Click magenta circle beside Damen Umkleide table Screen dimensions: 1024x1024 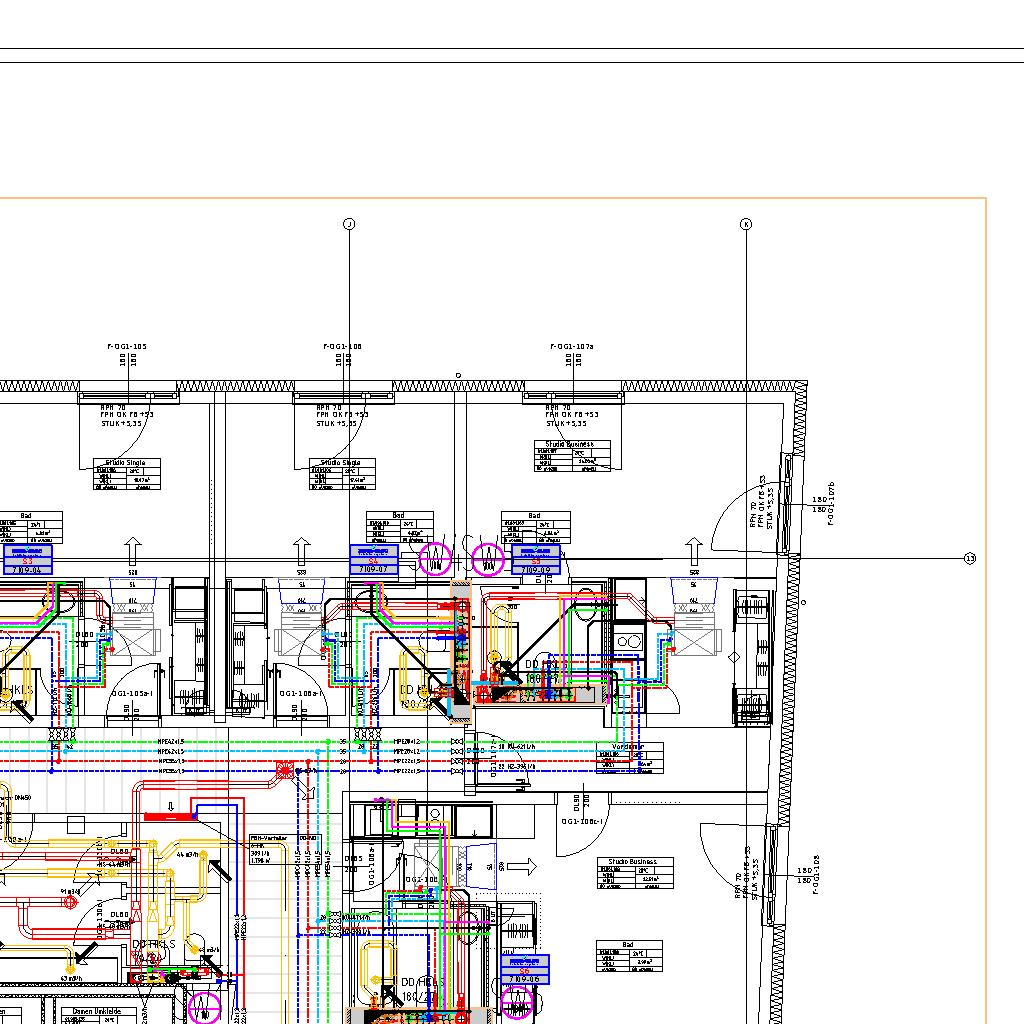(205, 1006)
